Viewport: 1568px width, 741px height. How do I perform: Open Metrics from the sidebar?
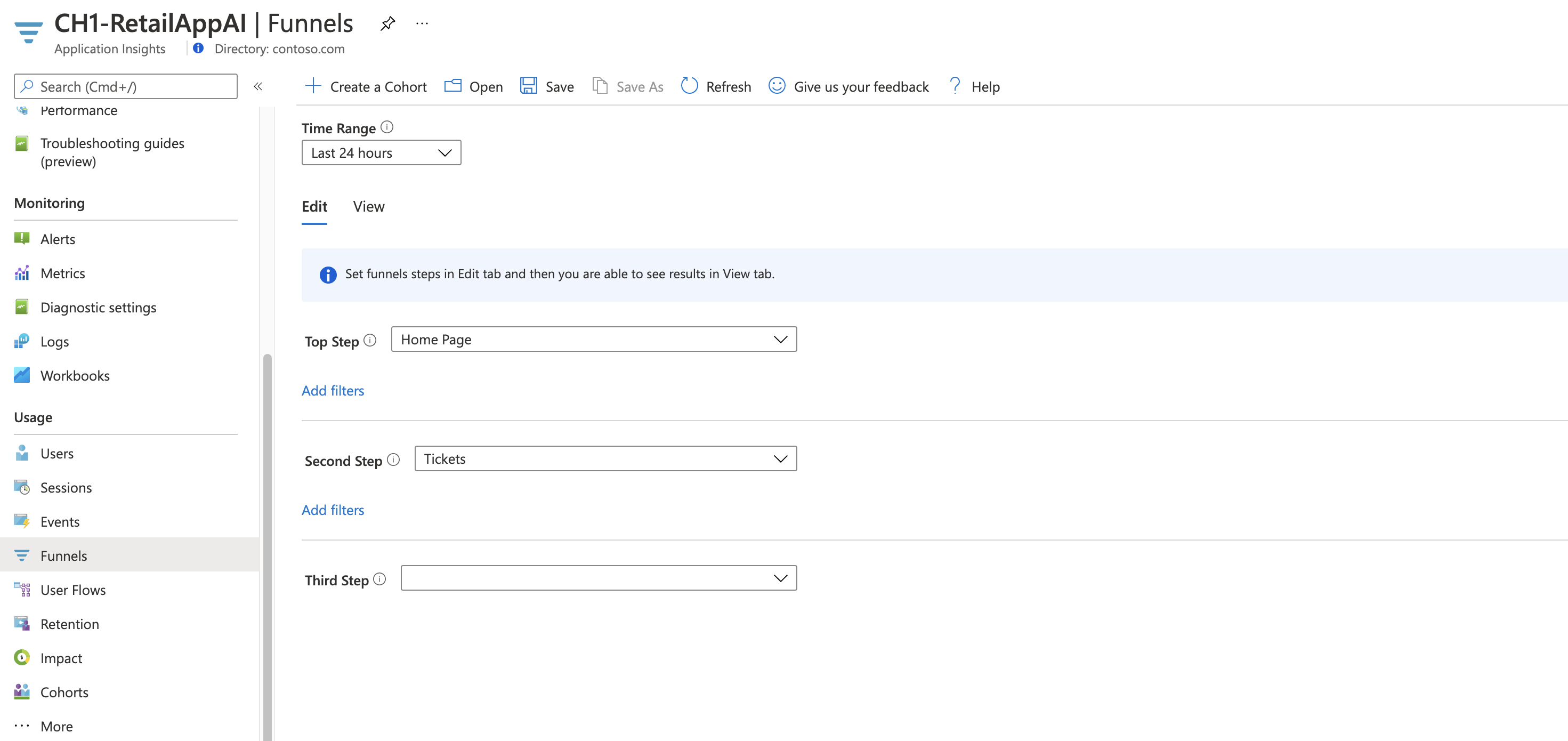point(63,273)
